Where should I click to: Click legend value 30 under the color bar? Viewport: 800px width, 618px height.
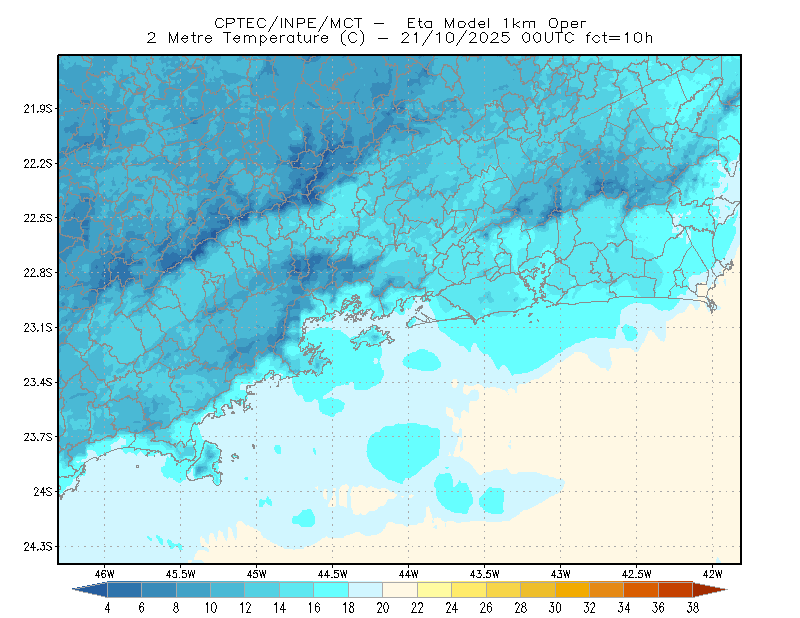point(555,608)
